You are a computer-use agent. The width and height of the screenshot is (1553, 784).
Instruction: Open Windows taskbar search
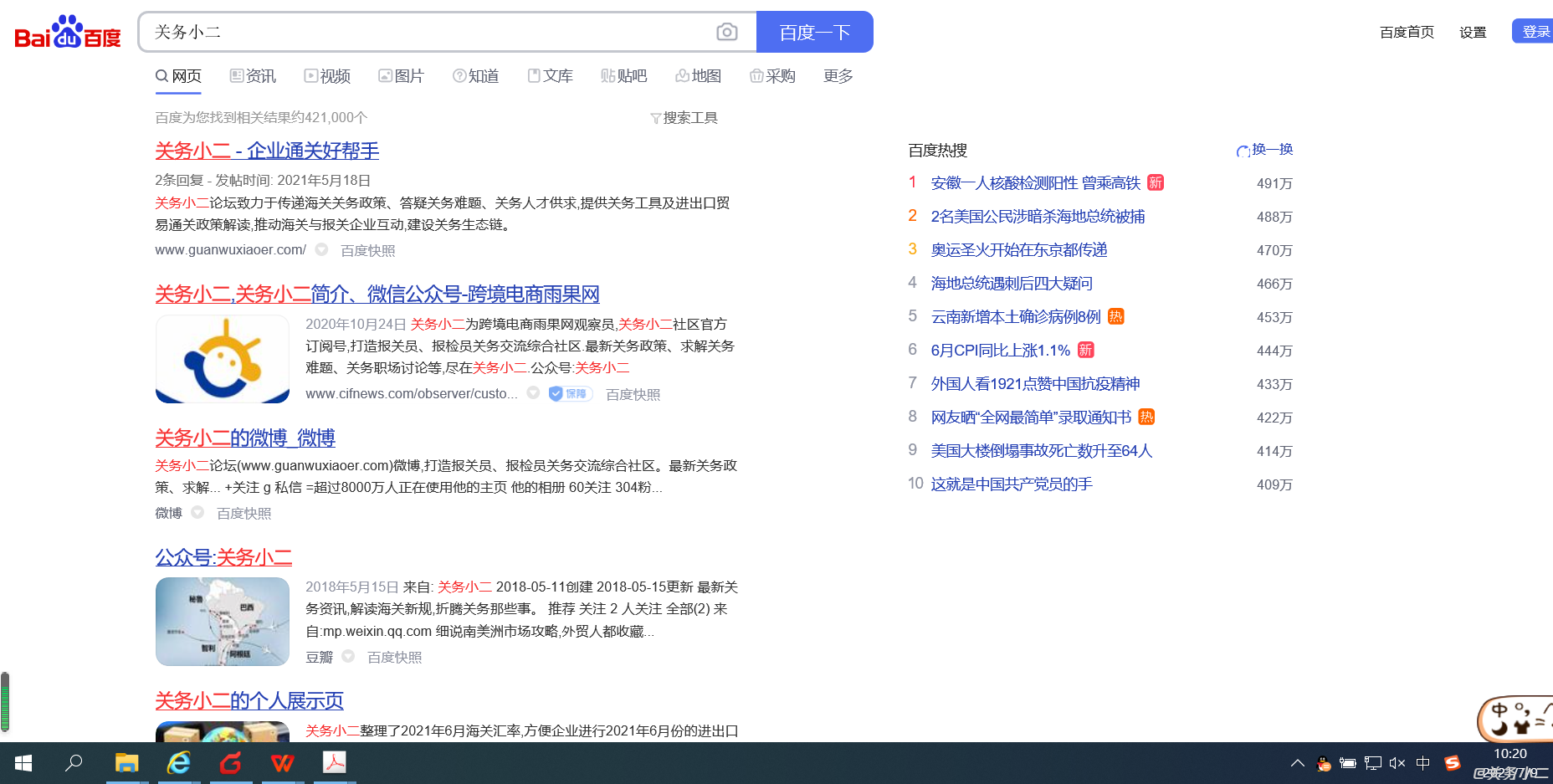74,763
